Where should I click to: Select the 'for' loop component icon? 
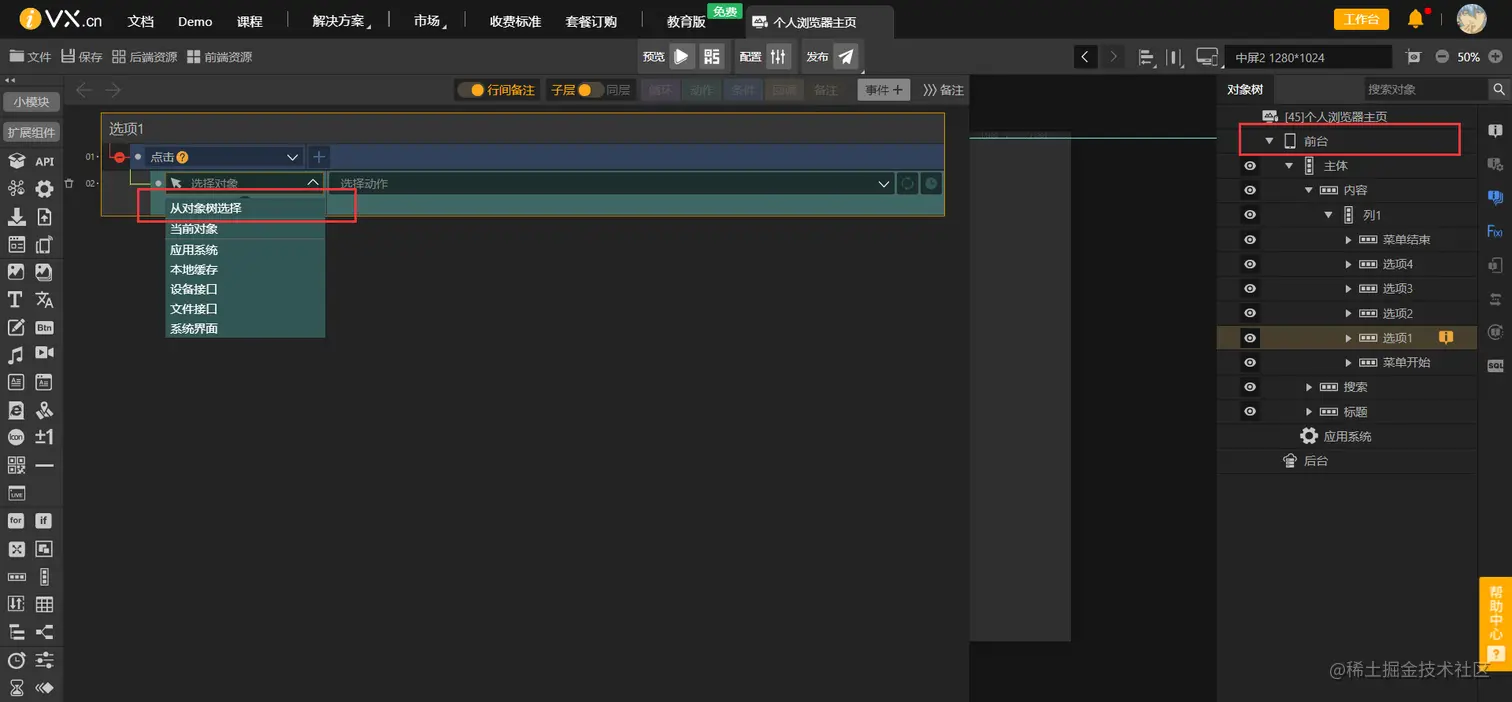[x=16, y=520]
